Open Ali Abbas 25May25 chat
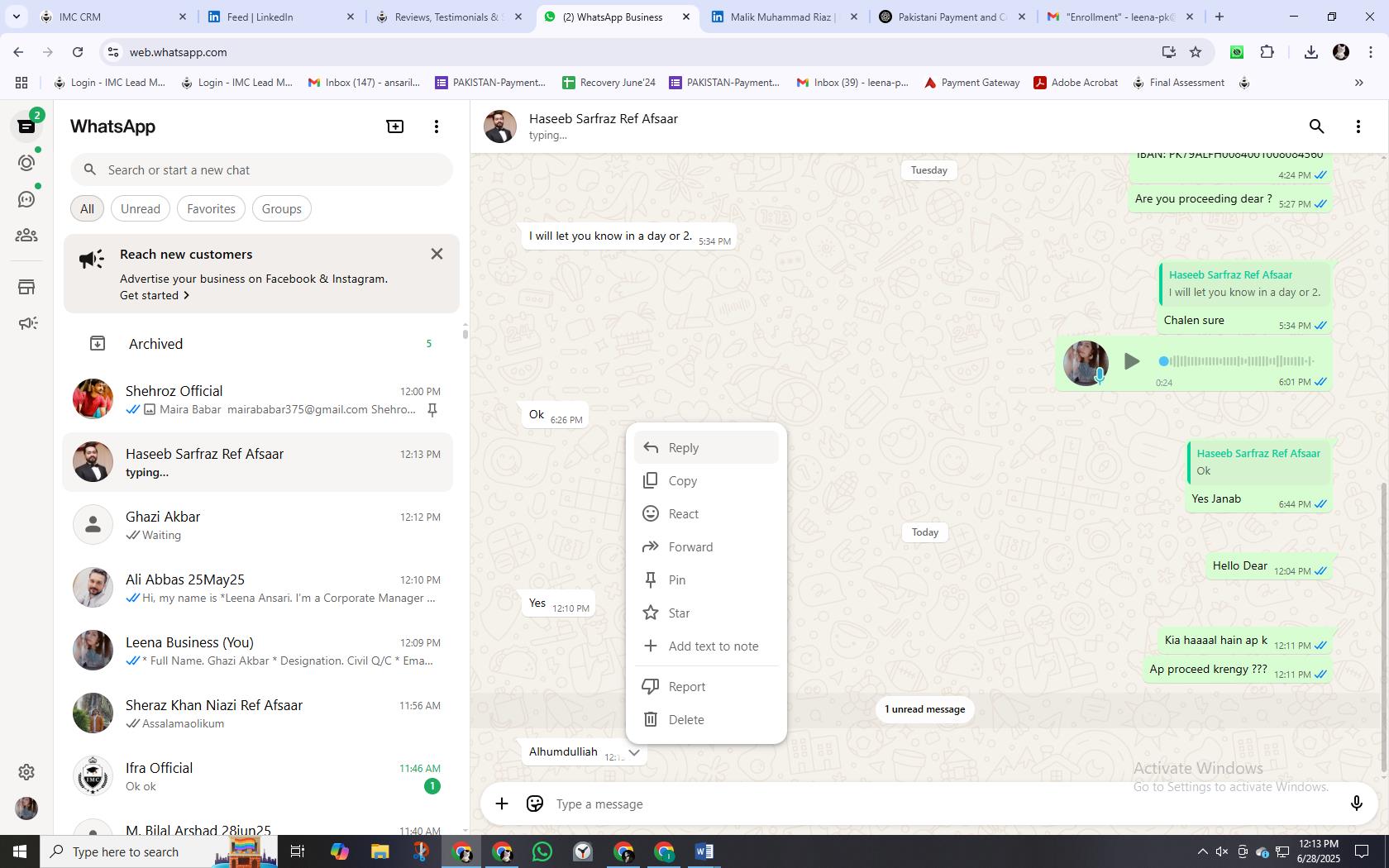Viewport: 1389px width, 868px height. (x=258, y=588)
